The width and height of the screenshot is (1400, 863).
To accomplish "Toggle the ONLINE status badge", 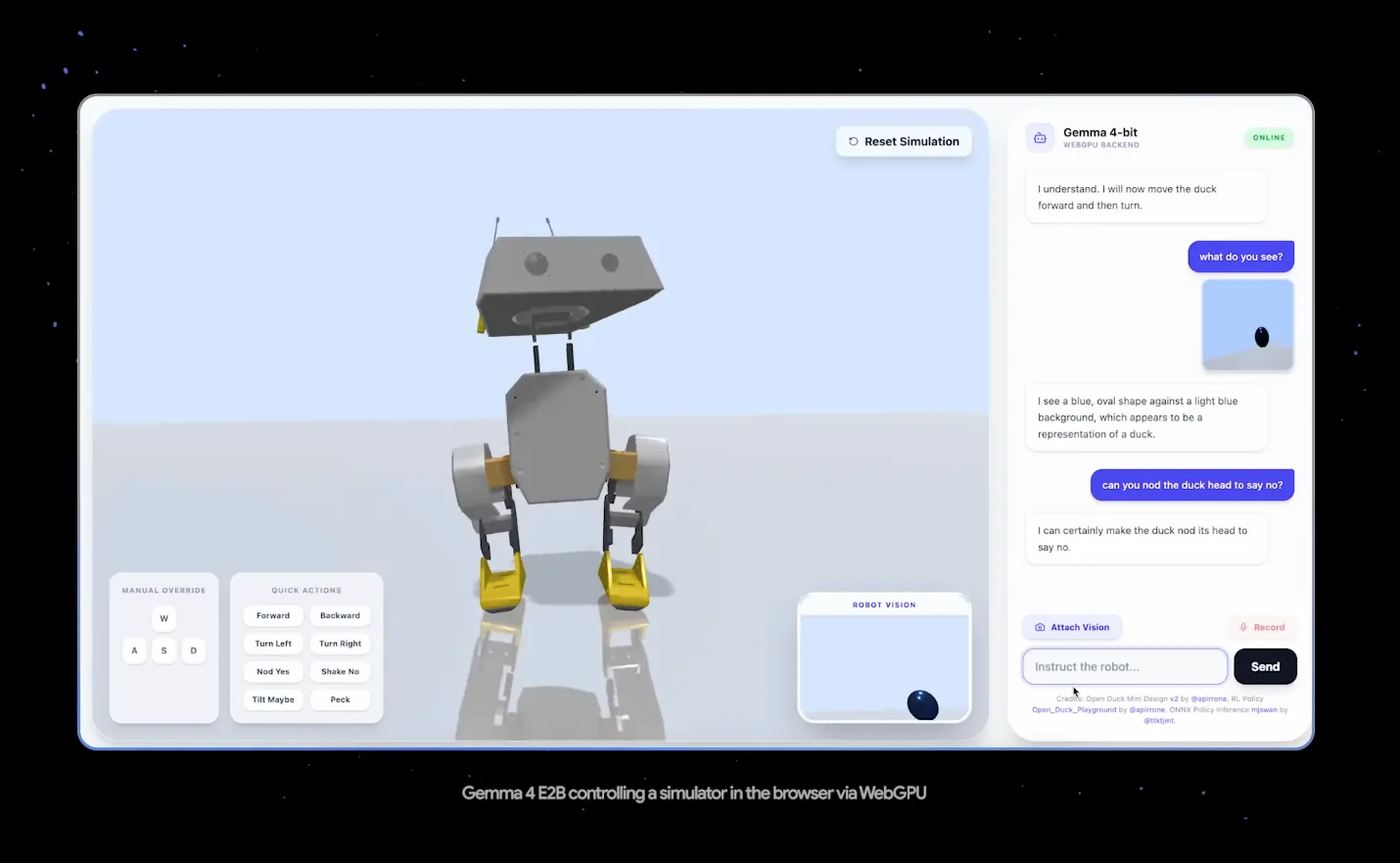I will click(1268, 137).
